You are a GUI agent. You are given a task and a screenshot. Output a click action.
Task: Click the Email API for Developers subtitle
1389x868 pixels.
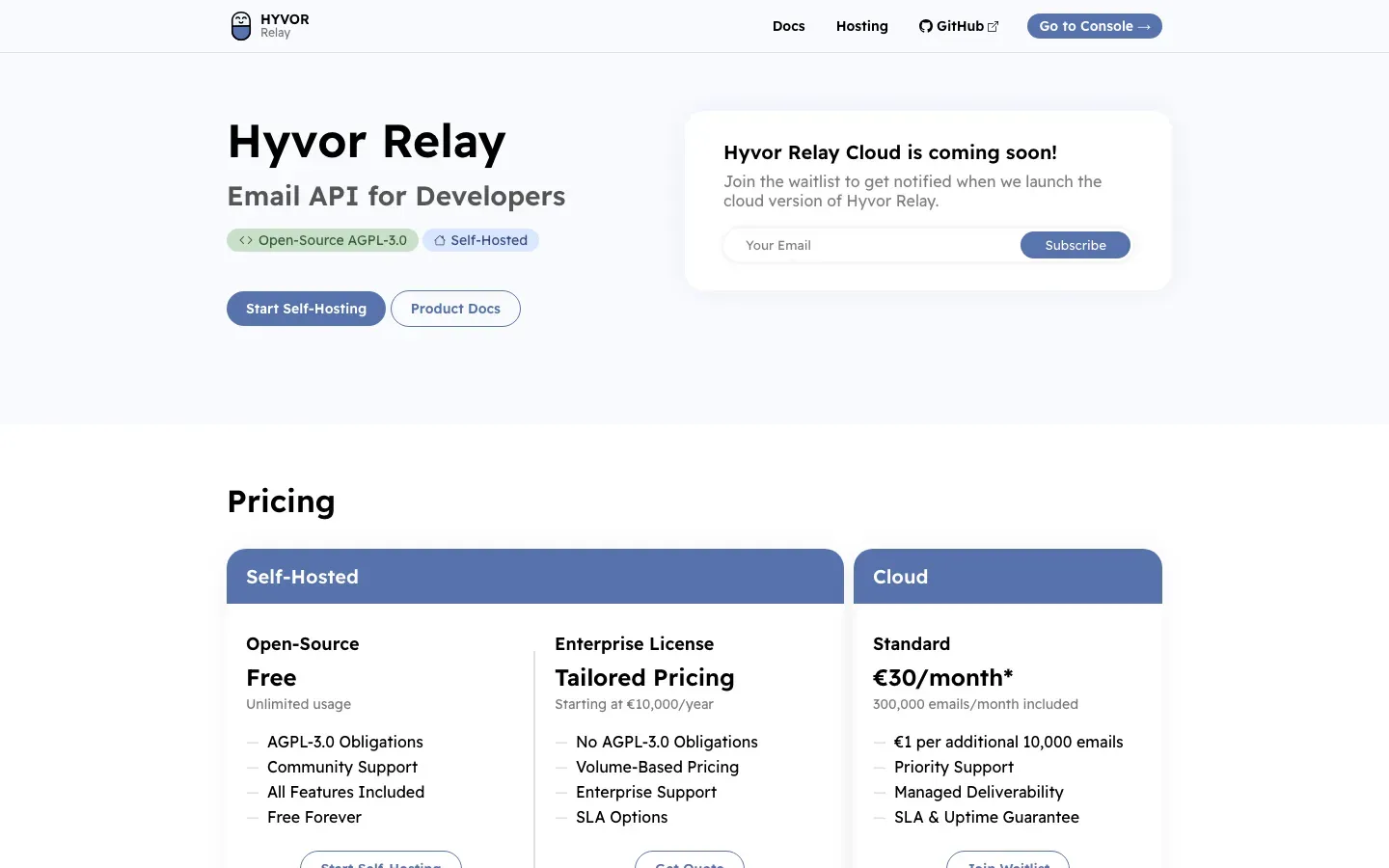[396, 196]
